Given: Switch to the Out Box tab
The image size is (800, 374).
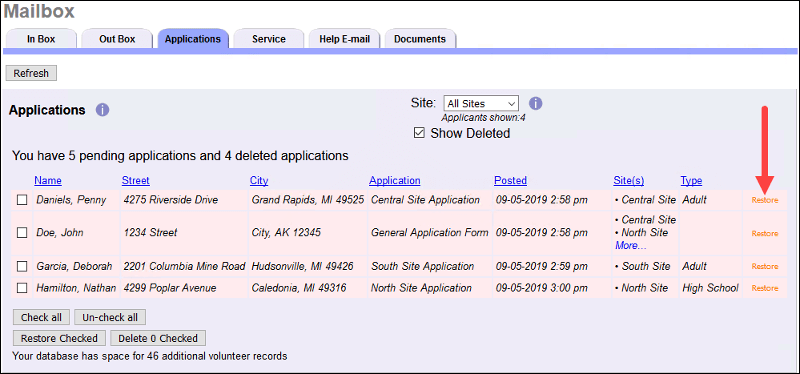Looking at the screenshot, I should (x=117, y=39).
